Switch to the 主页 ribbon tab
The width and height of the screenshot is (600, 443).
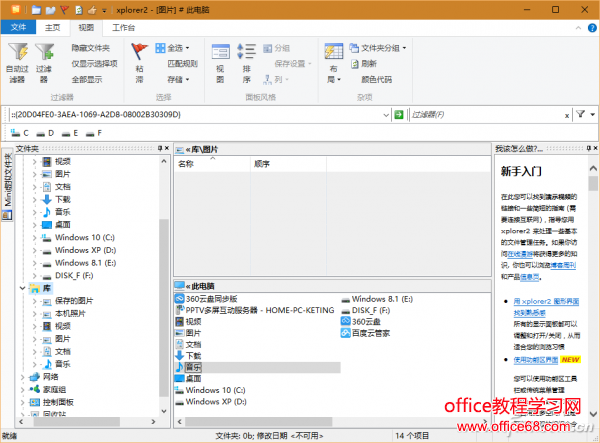coord(52,28)
